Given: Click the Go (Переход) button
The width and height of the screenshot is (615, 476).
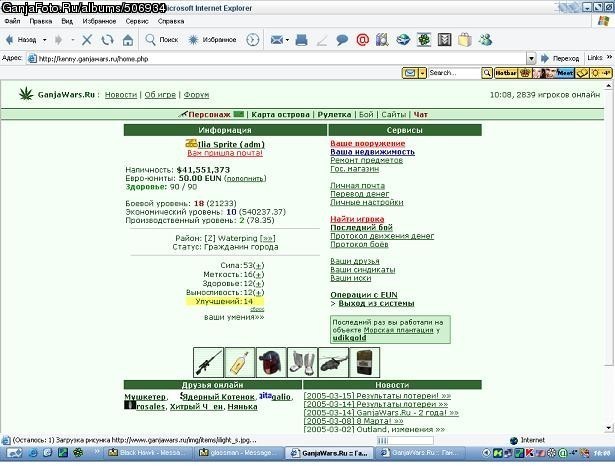Looking at the screenshot, I should (x=560, y=58).
